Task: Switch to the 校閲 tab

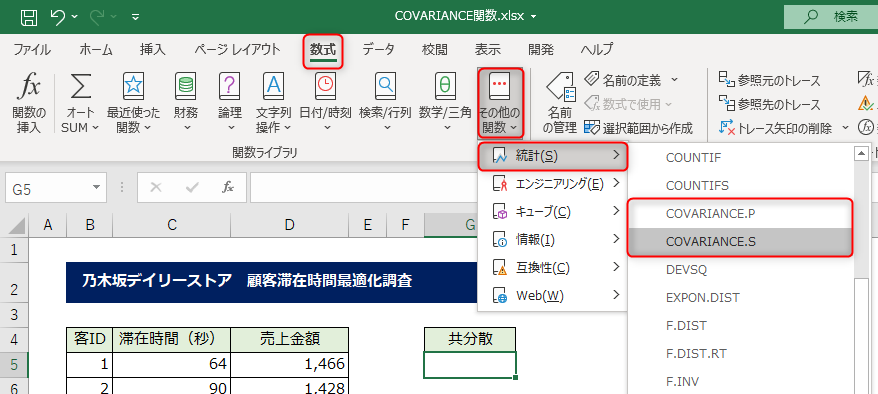Action: pos(435,49)
